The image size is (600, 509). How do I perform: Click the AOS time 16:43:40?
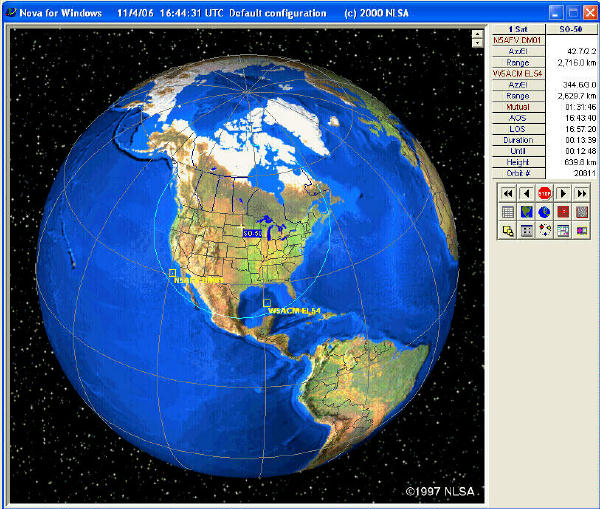580,118
